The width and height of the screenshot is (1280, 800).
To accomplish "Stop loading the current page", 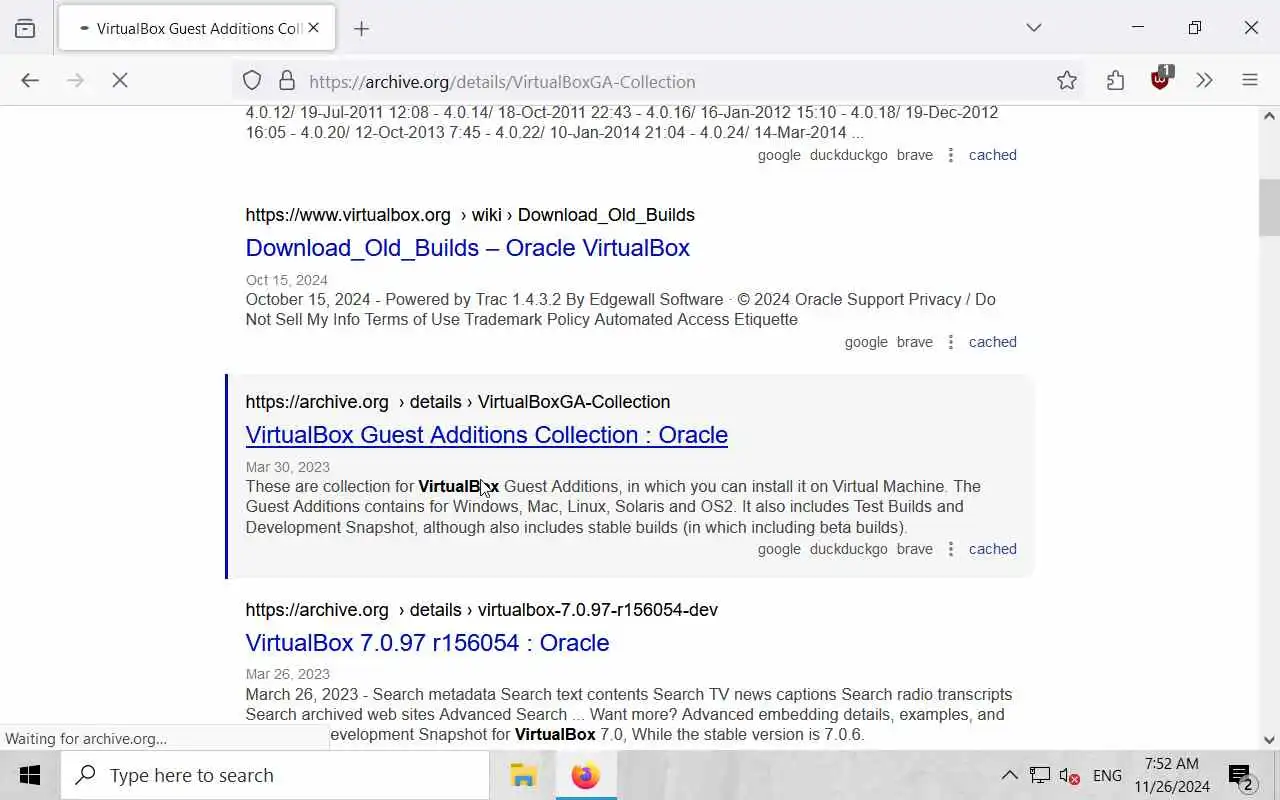I will [120, 81].
